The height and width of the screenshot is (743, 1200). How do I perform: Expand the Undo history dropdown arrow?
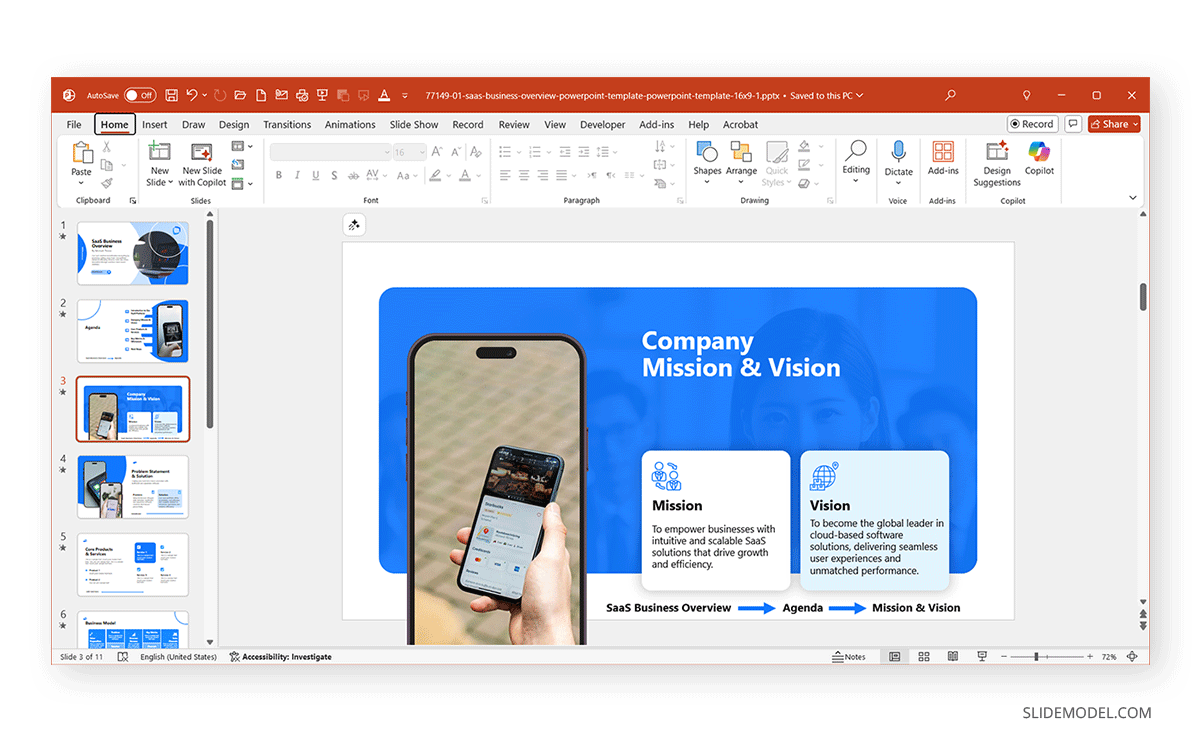[203, 95]
